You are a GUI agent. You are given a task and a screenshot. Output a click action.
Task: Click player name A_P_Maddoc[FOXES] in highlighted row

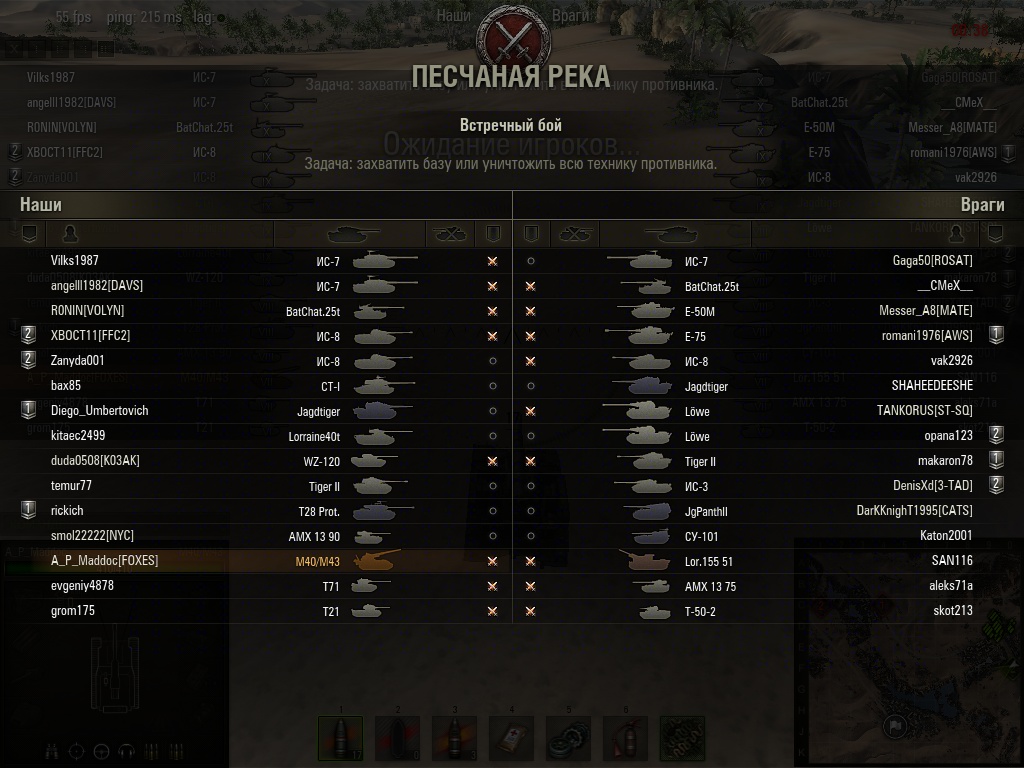104,560
